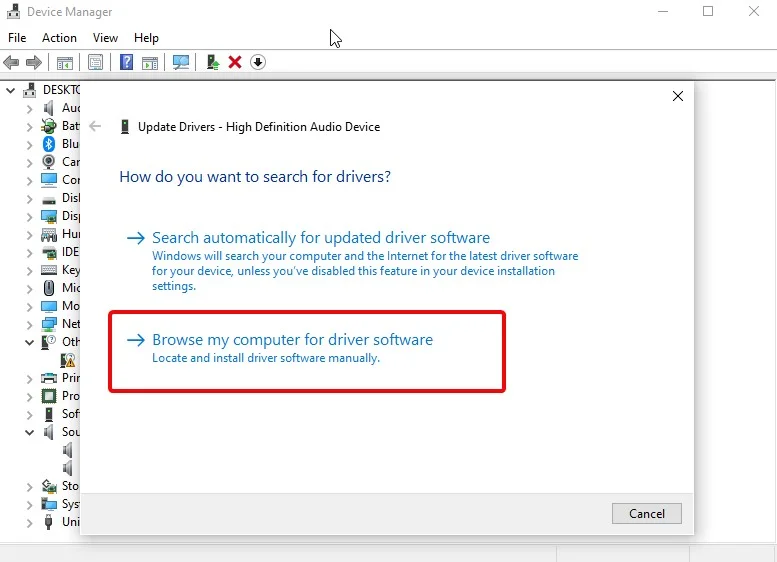Click the Properties toolbar icon

[95, 62]
